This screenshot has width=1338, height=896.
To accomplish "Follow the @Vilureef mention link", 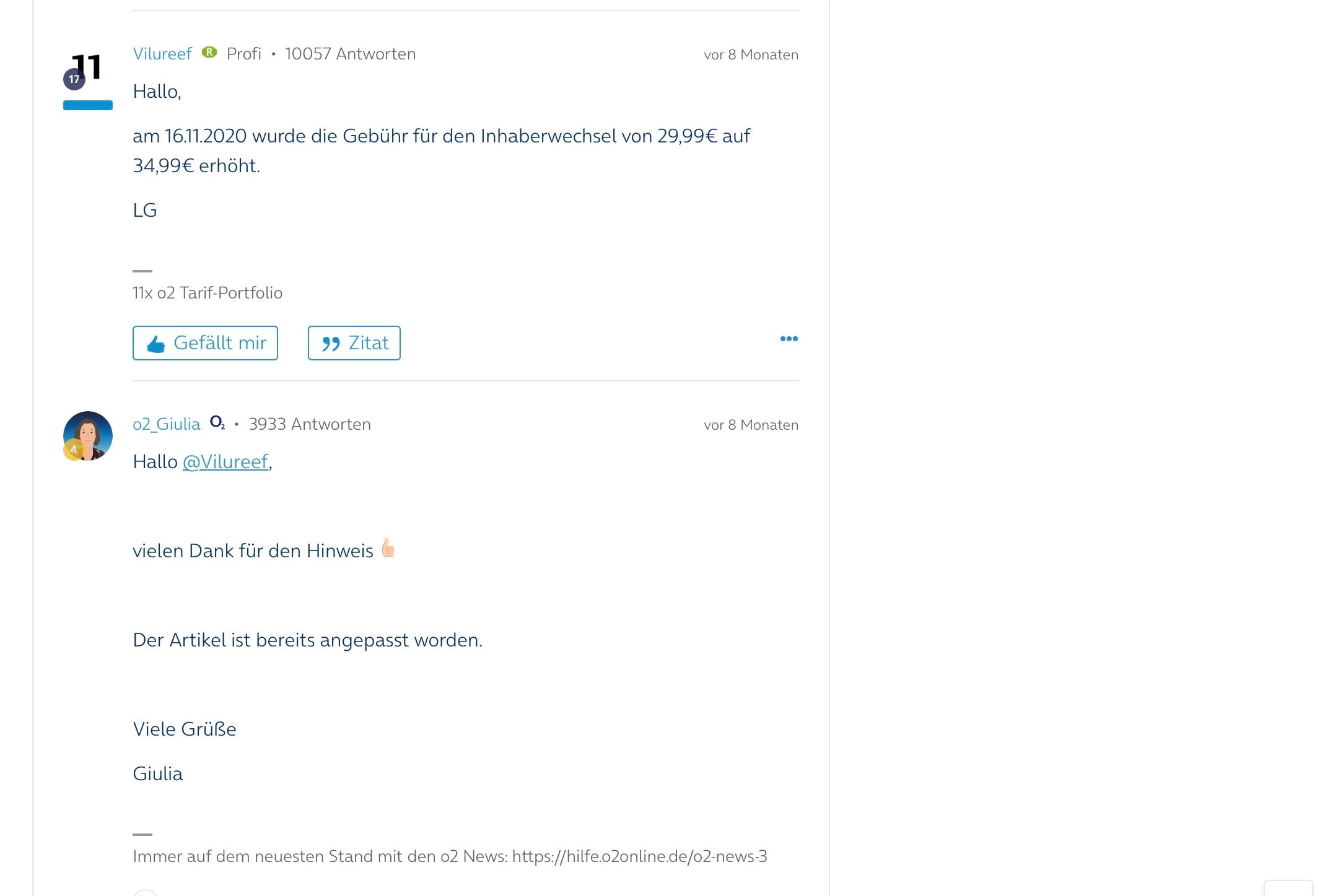I will click(x=225, y=462).
